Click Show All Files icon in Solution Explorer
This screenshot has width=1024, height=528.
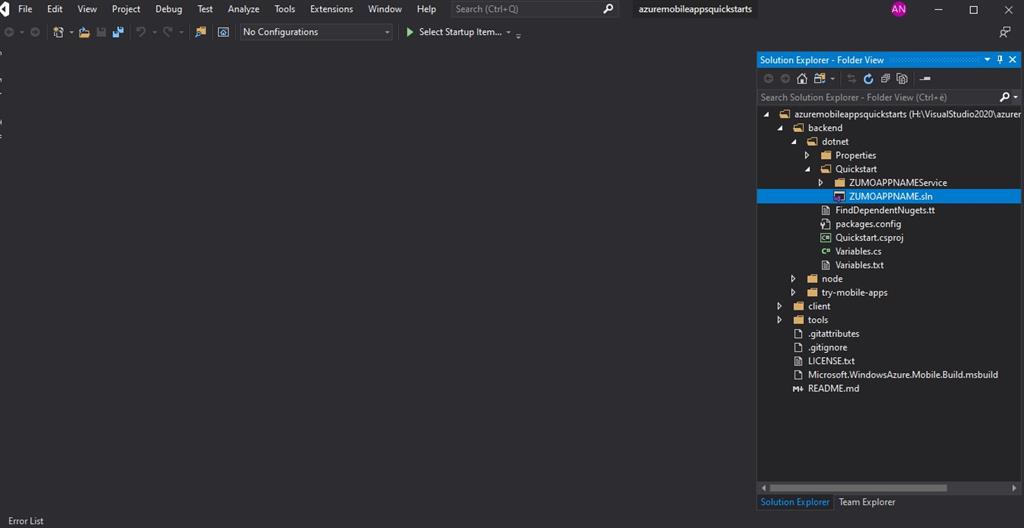[903, 79]
